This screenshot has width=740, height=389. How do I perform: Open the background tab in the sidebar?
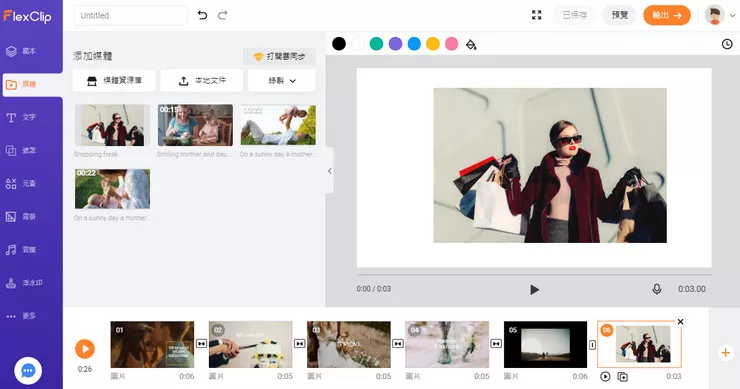point(21,217)
